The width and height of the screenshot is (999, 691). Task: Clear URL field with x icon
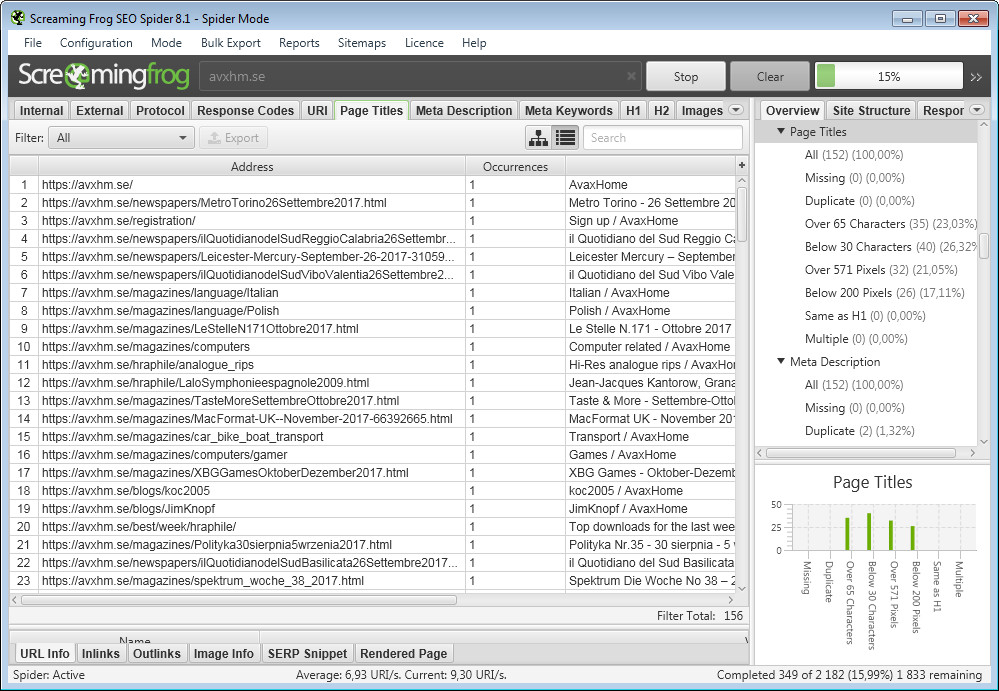(631, 76)
